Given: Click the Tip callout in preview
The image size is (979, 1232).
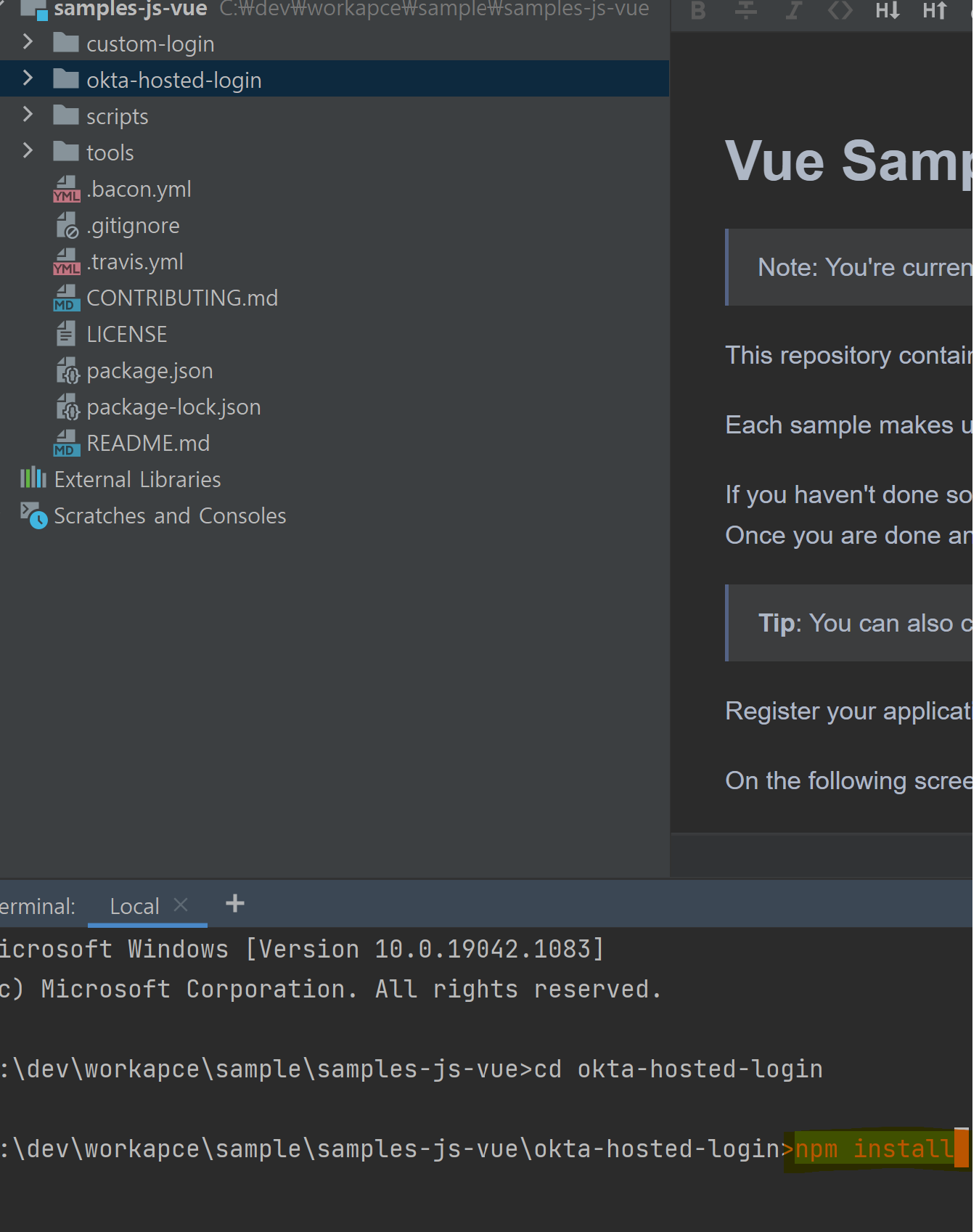Looking at the screenshot, I should 849,623.
